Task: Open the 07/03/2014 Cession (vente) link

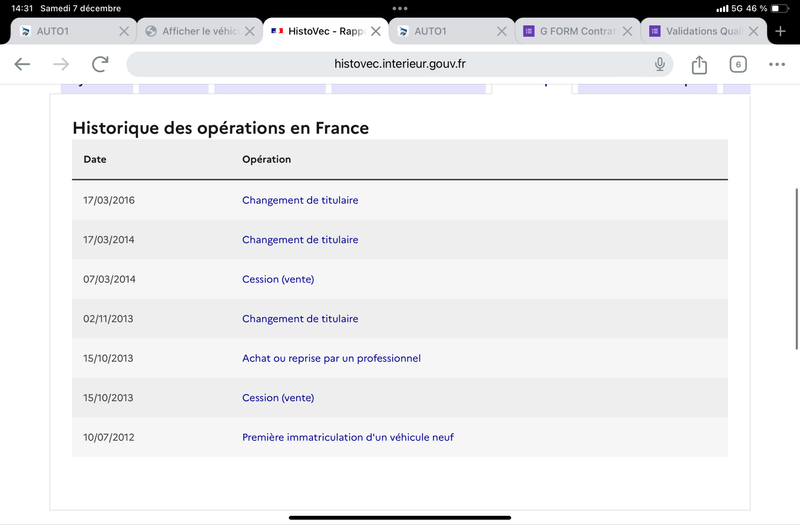Action: pyautogui.click(x=278, y=279)
